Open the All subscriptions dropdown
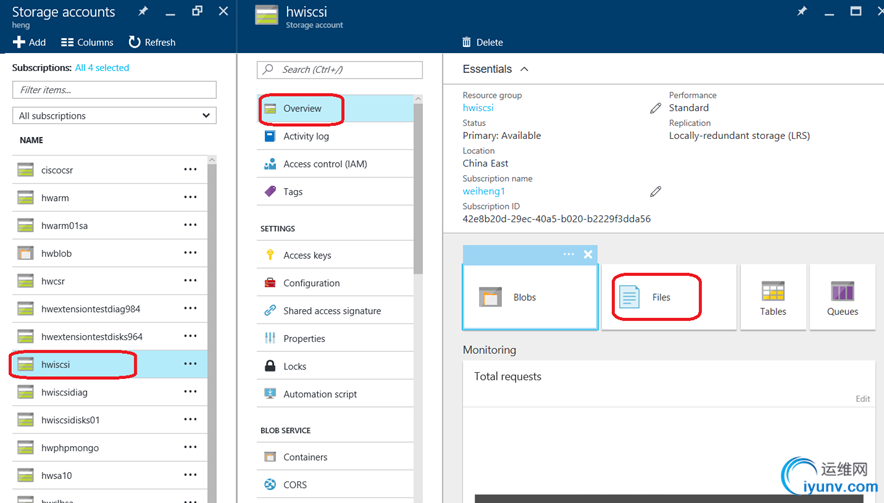The height and width of the screenshot is (503, 884). tap(114, 116)
